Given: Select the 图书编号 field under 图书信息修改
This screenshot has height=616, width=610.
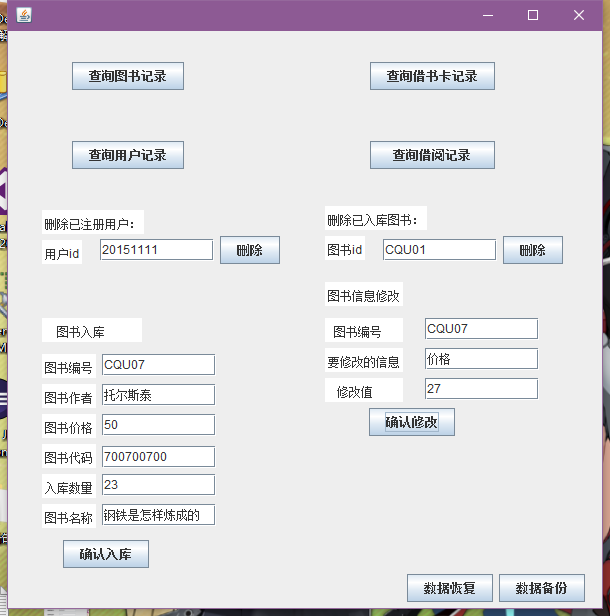Looking at the screenshot, I should tap(481, 329).
